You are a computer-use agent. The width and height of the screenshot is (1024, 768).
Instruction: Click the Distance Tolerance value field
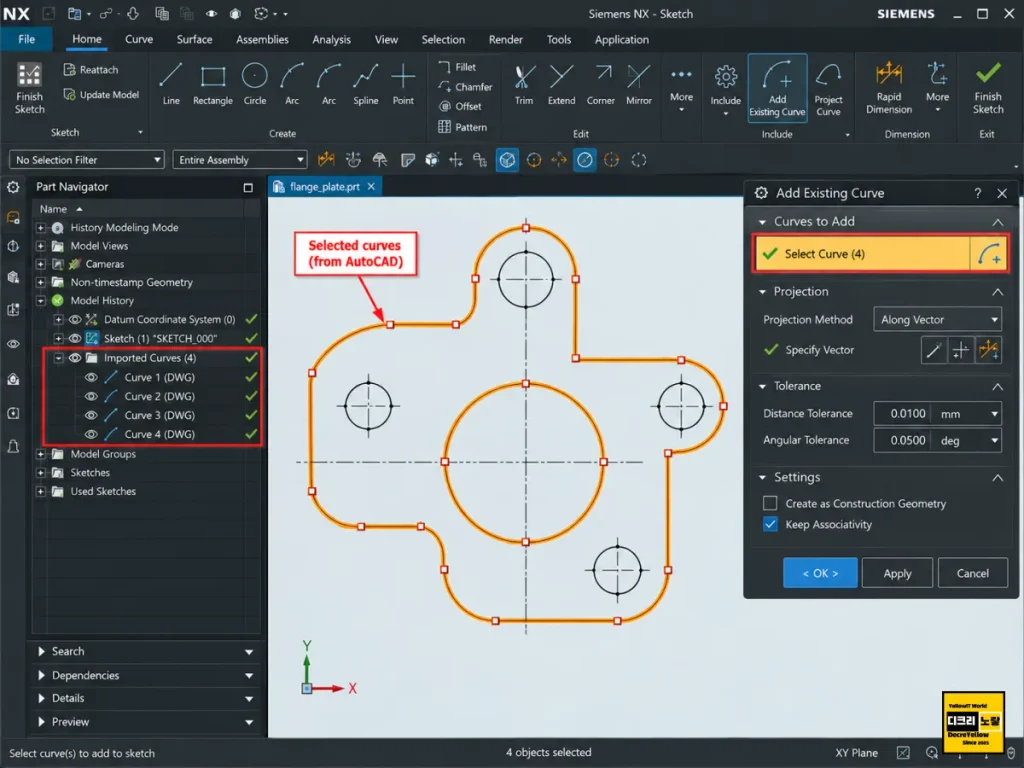pyautogui.click(x=903, y=413)
